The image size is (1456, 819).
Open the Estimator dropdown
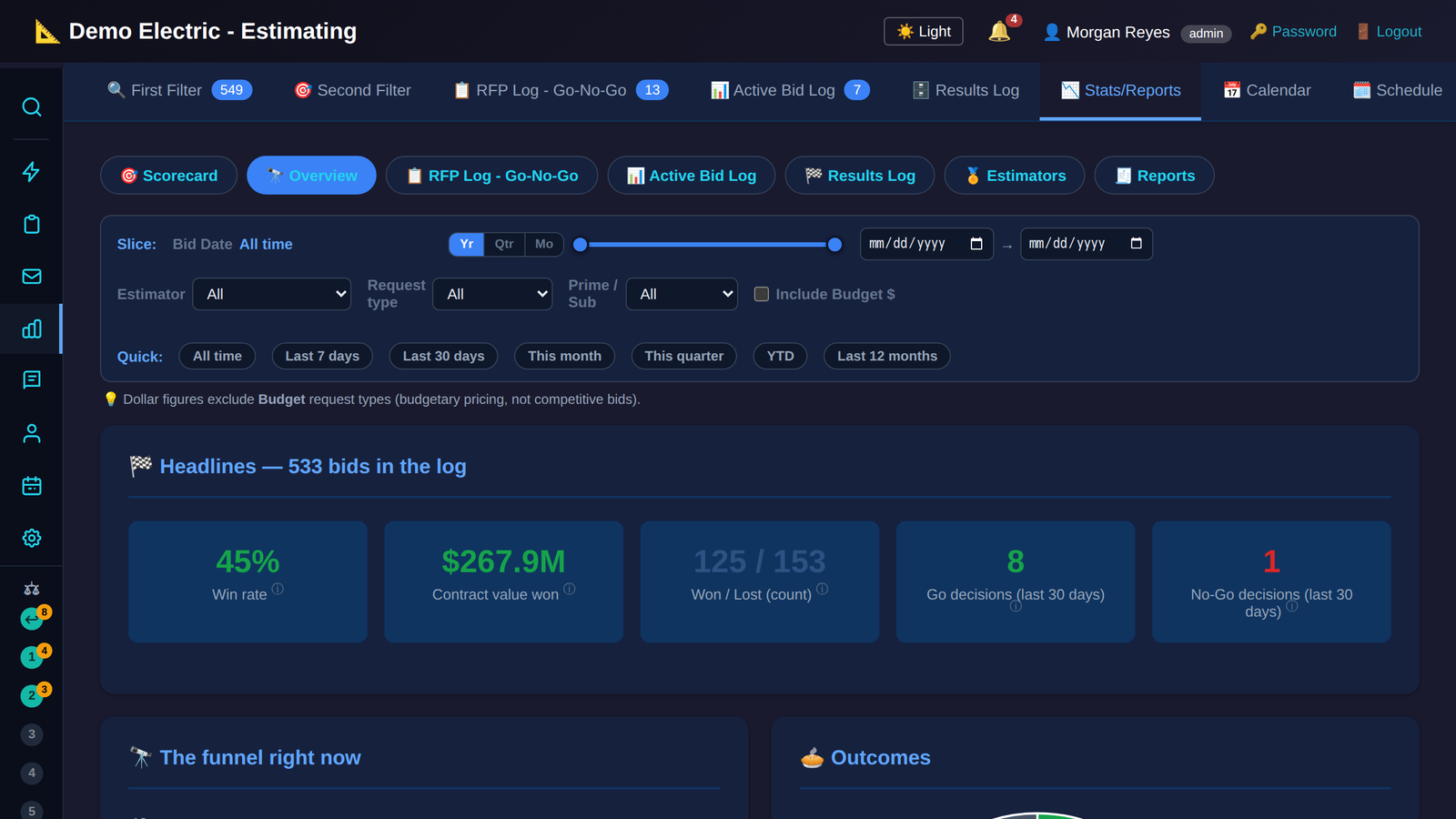tap(272, 294)
